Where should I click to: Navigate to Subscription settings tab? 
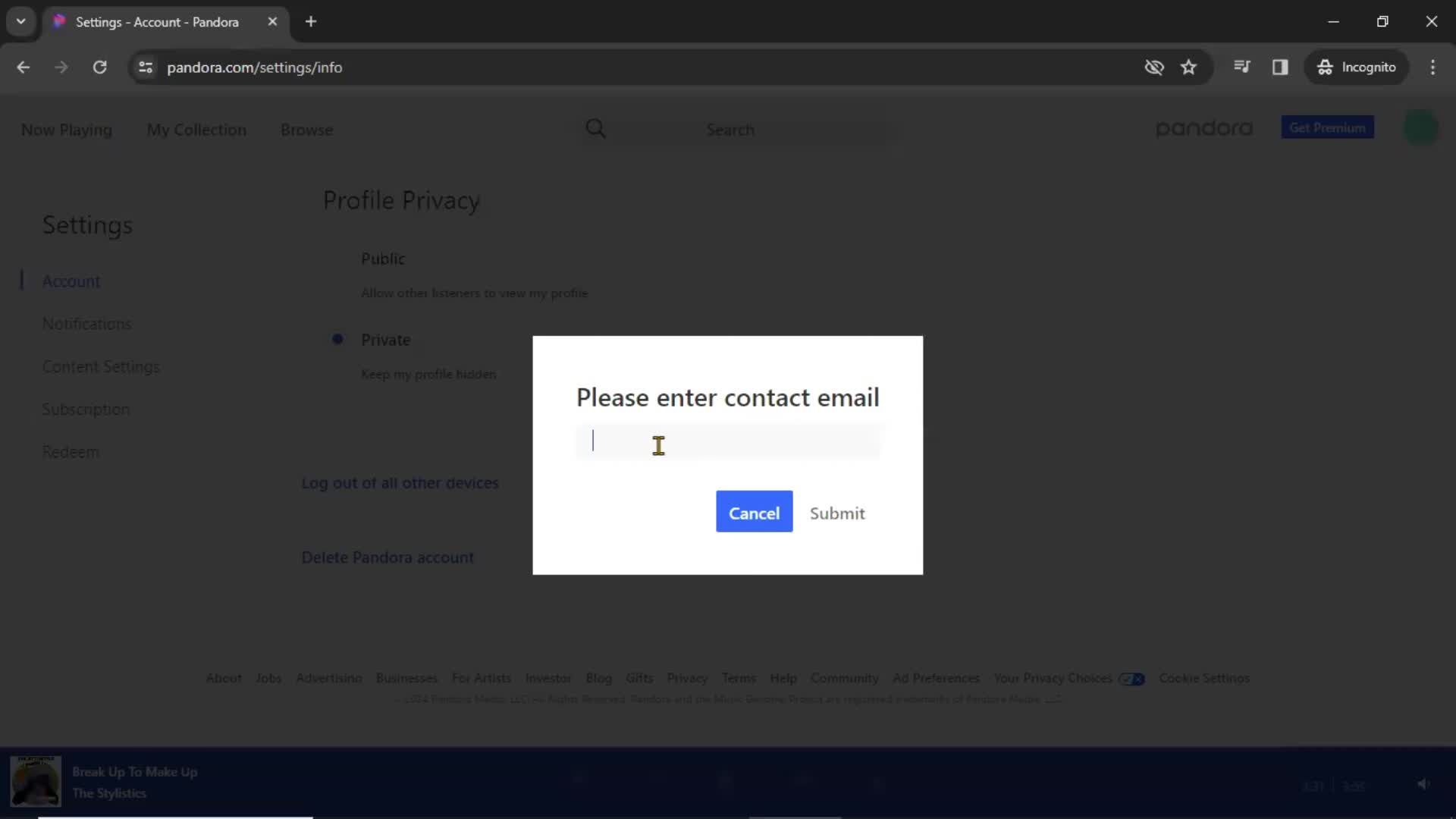[x=86, y=409]
